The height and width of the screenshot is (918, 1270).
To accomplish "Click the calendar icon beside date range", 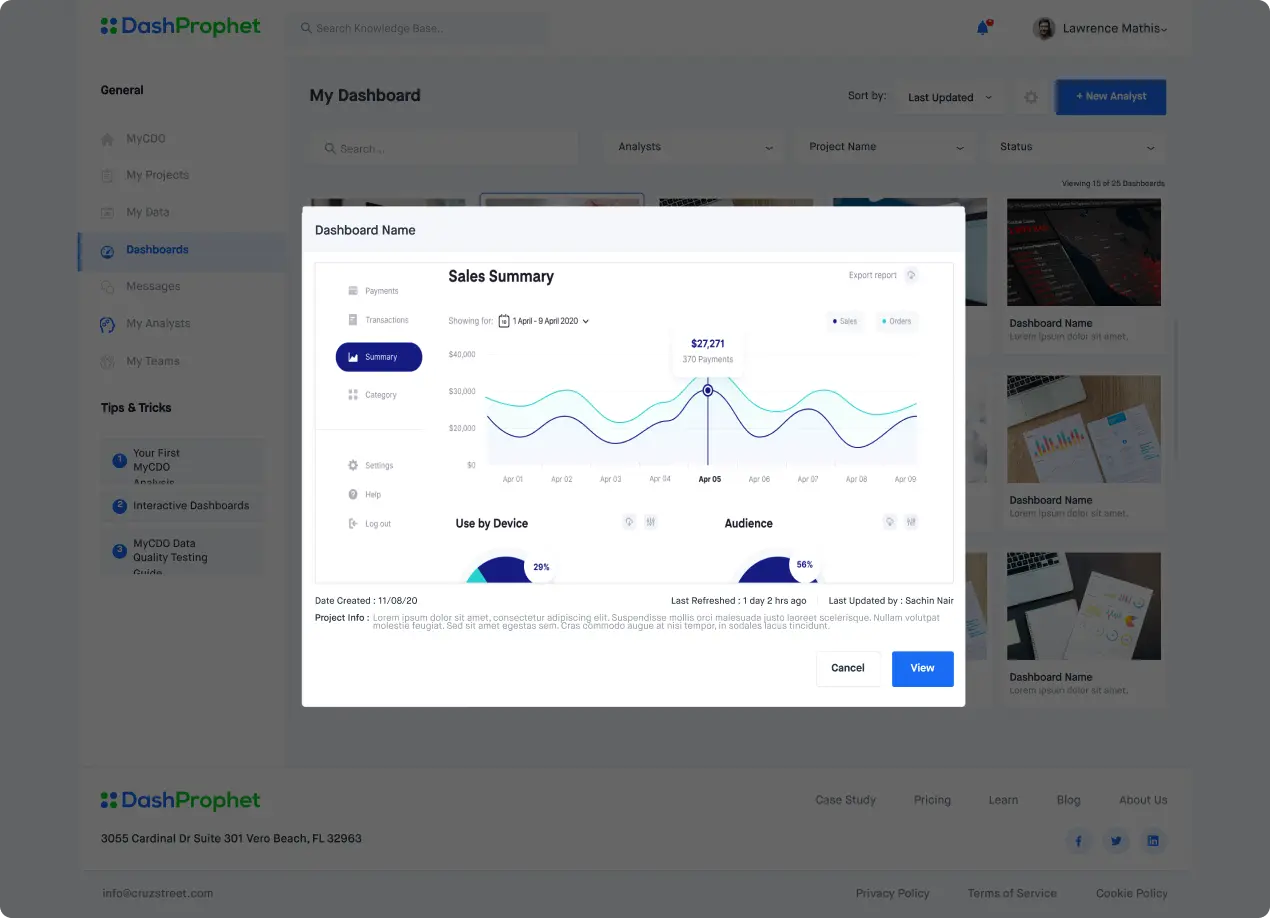I will coord(504,321).
